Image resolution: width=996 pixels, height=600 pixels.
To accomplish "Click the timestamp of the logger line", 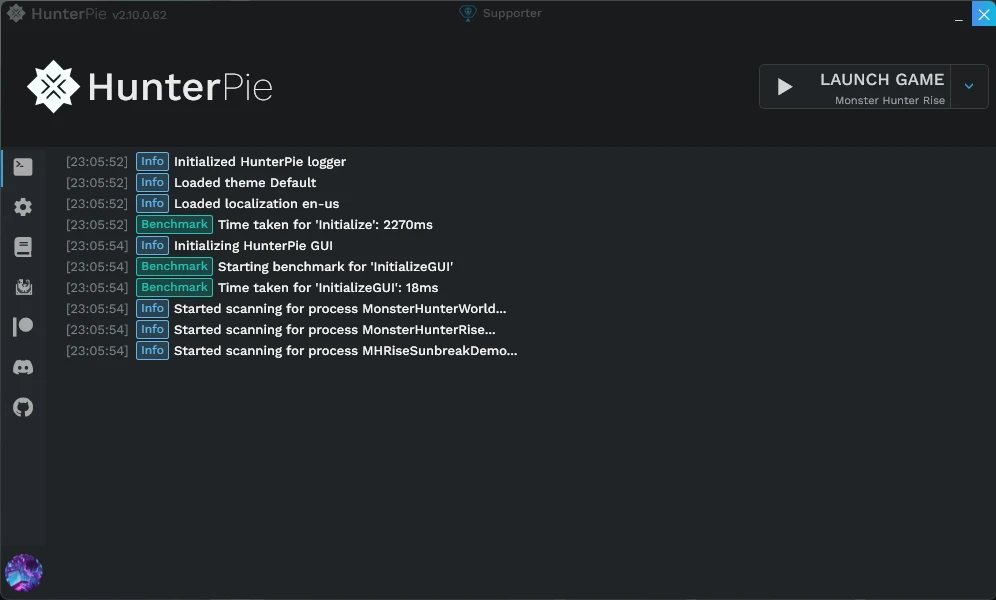I will [97, 162].
